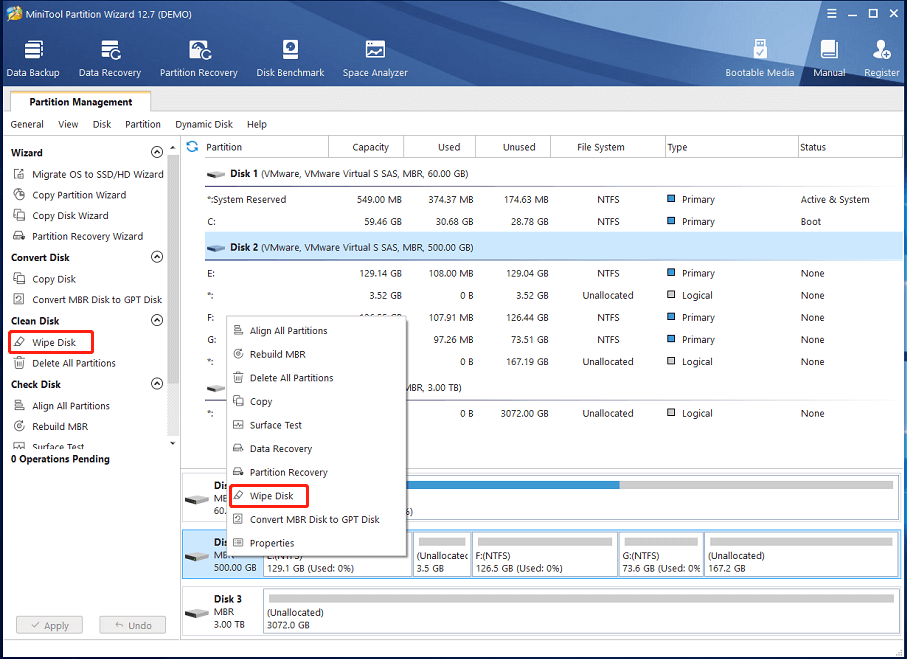This screenshot has width=907, height=659.
Task: Refresh the partition list
Action: tap(193, 147)
